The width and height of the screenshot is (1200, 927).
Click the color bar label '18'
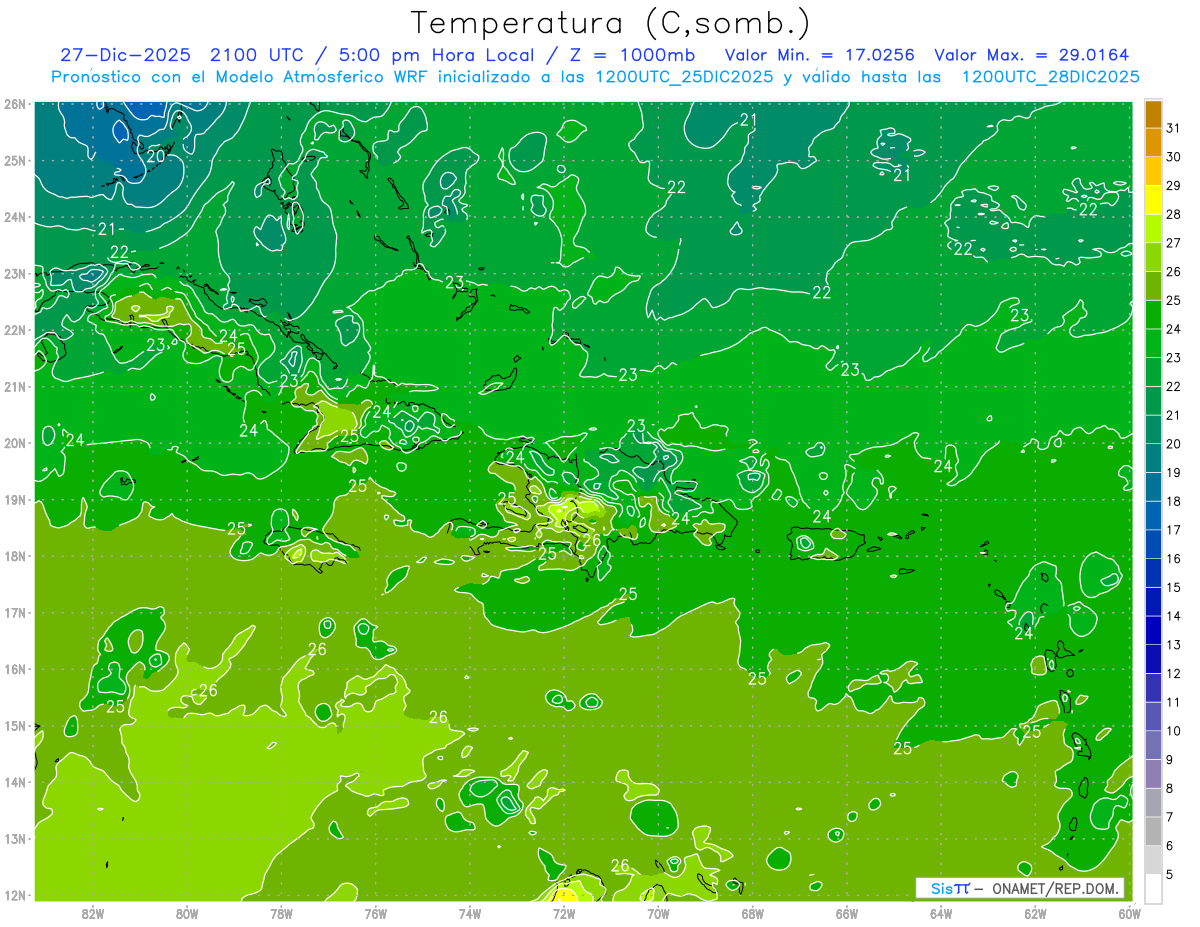click(x=1174, y=501)
